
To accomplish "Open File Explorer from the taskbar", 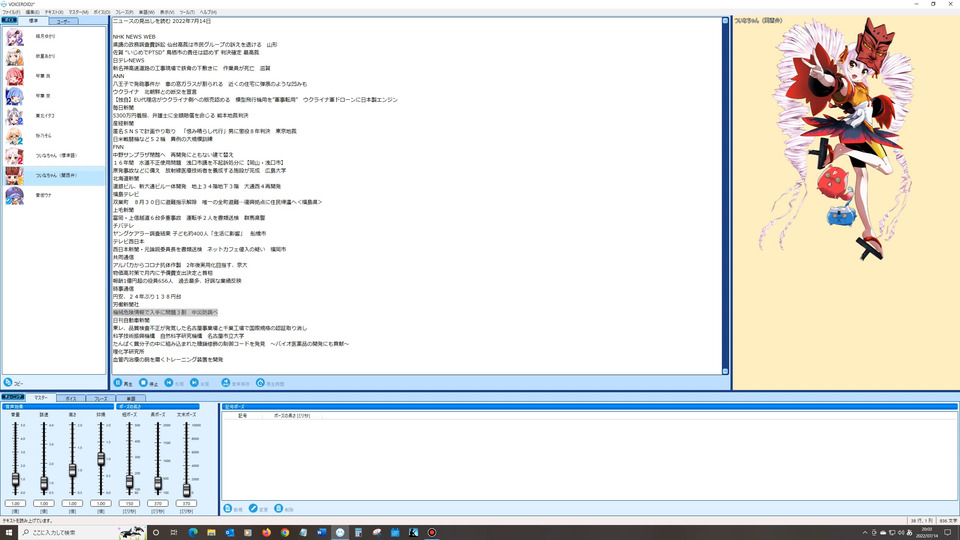I will [211, 533].
